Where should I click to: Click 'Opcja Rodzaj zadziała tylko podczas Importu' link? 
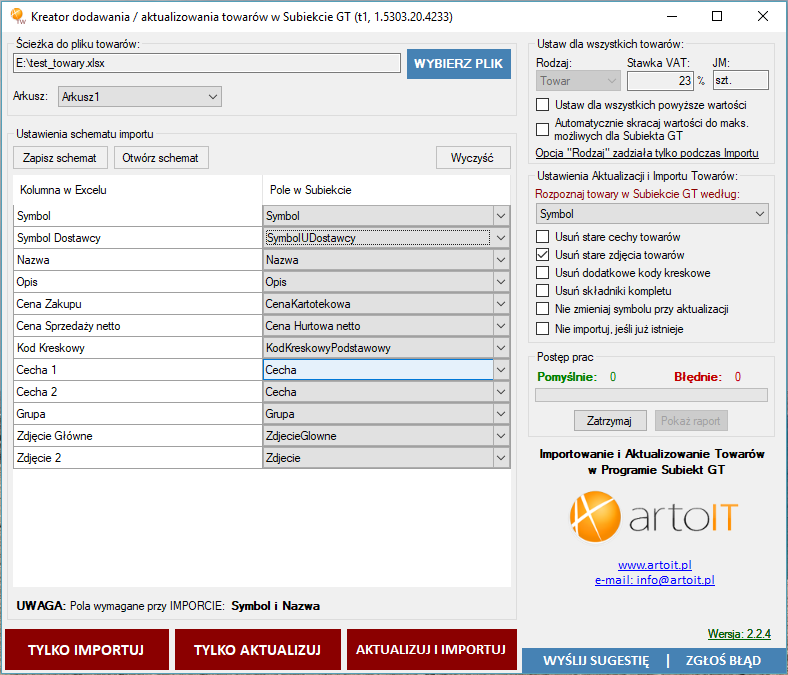[x=647, y=153]
